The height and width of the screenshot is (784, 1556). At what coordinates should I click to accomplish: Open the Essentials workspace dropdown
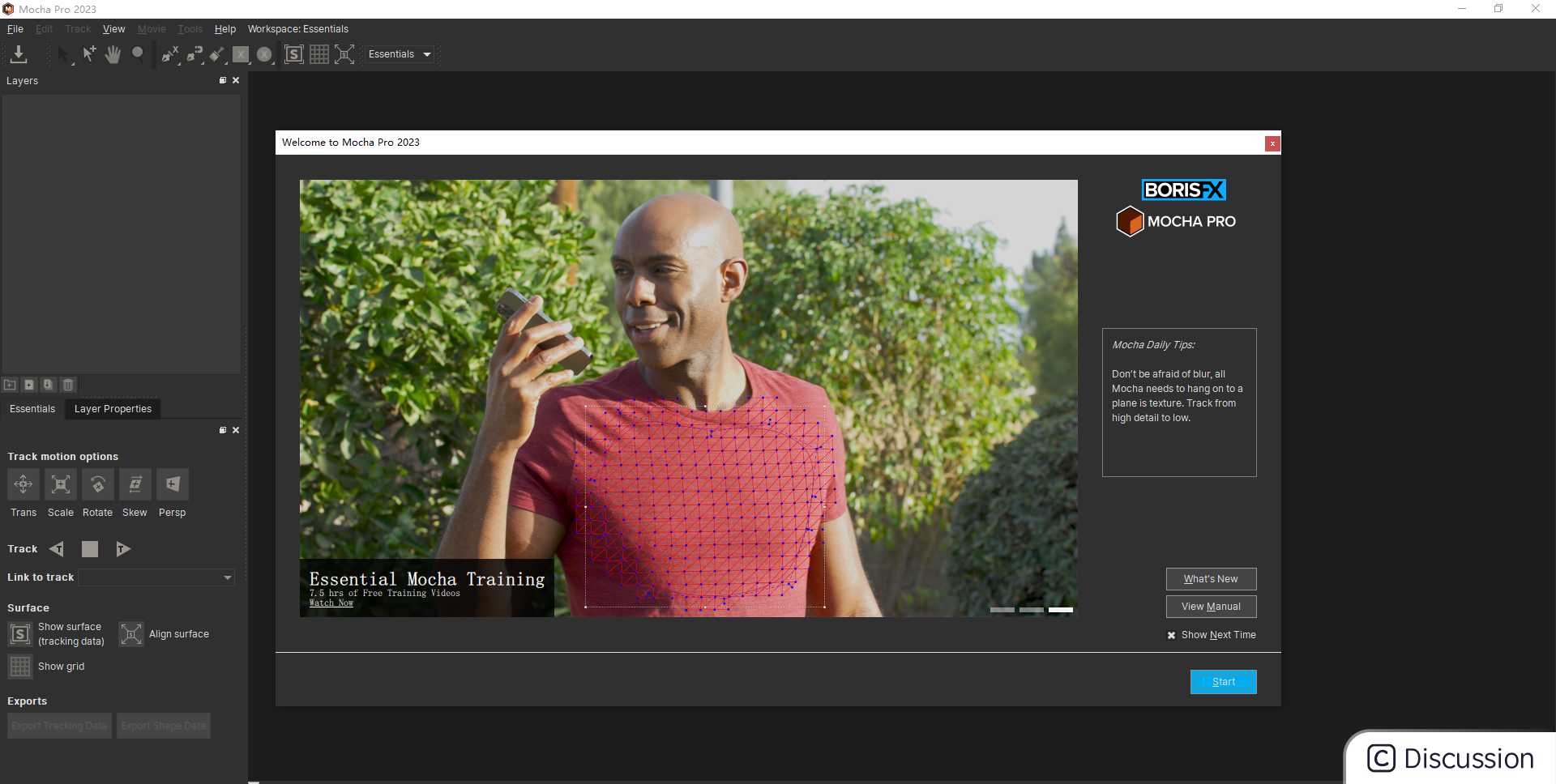point(400,54)
